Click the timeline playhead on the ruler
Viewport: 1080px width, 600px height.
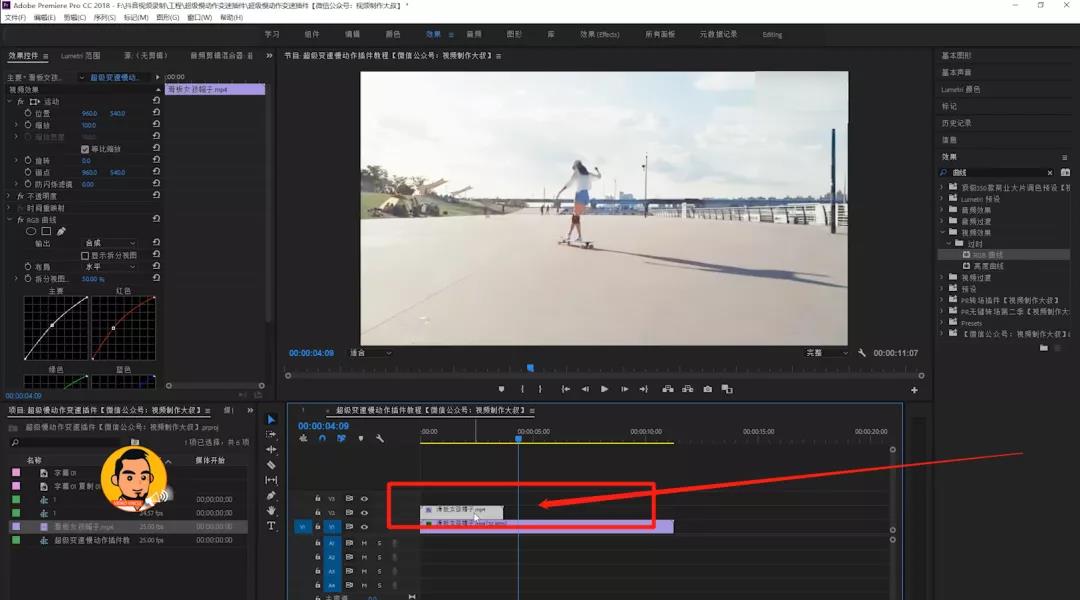(x=519, y=439)
